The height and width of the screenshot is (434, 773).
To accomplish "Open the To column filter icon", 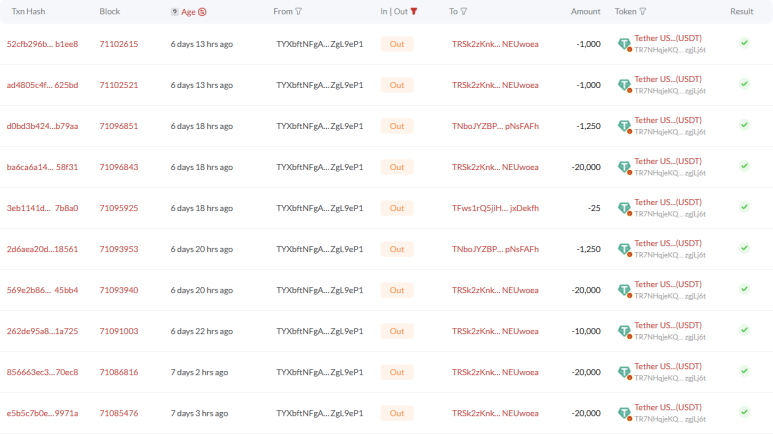I will pos(463,11).
